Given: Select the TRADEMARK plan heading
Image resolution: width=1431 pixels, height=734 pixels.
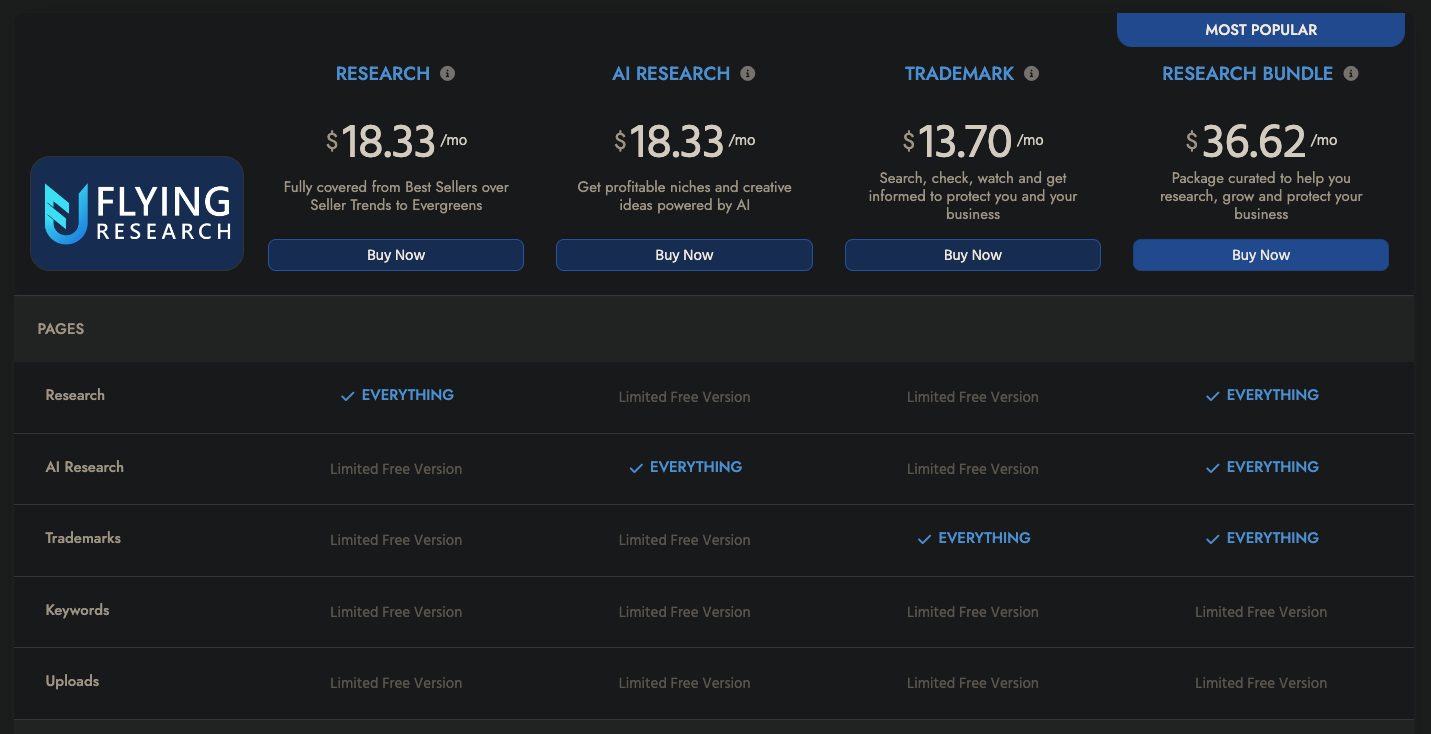Looking at the screenshot, I should (959, 74).
